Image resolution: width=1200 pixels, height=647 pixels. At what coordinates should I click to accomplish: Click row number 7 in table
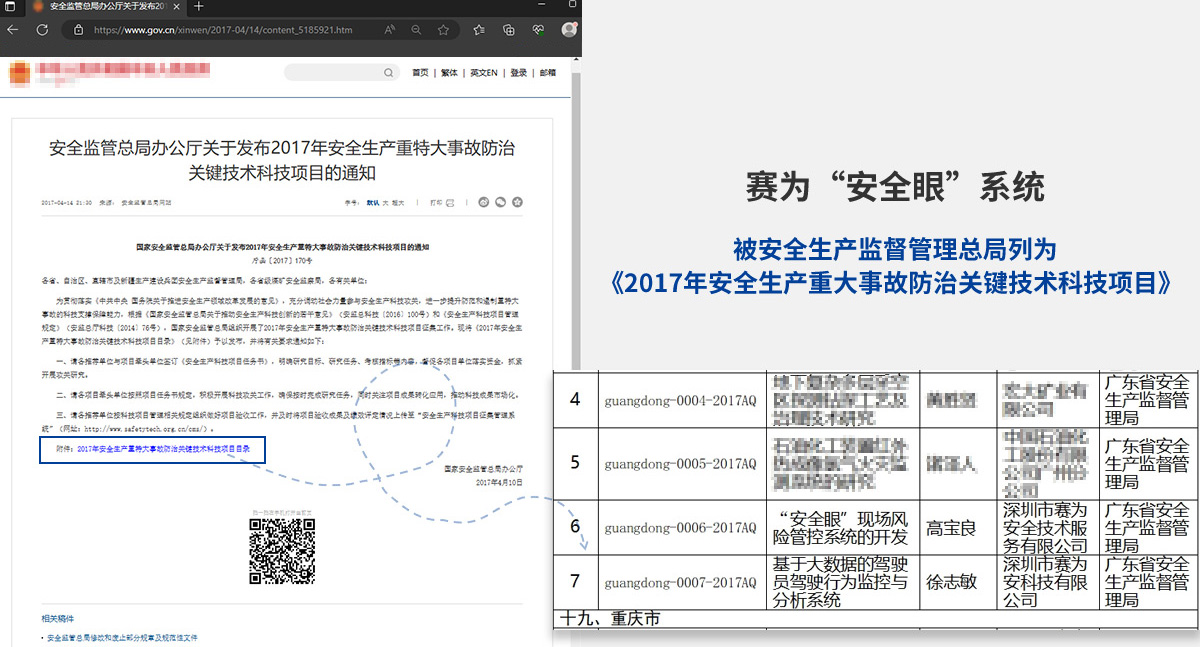tap(575, 581)
